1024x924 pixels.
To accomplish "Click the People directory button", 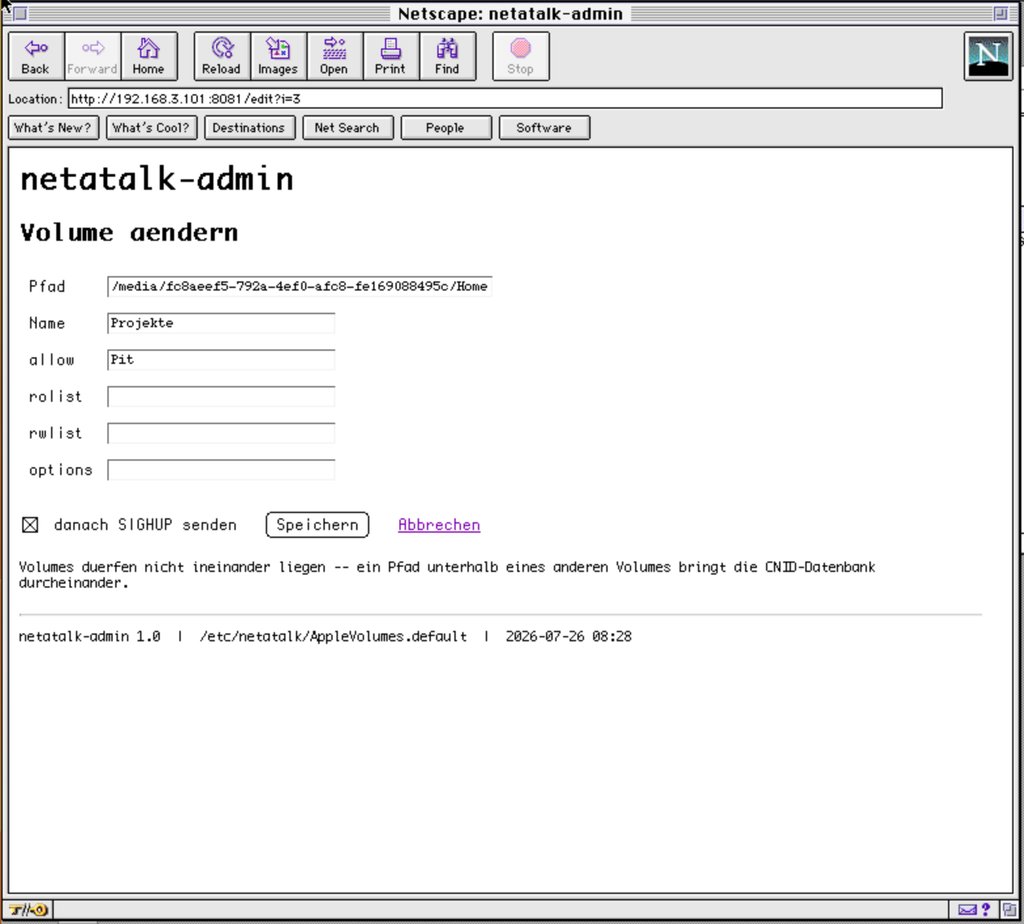I will pos(445,127).
